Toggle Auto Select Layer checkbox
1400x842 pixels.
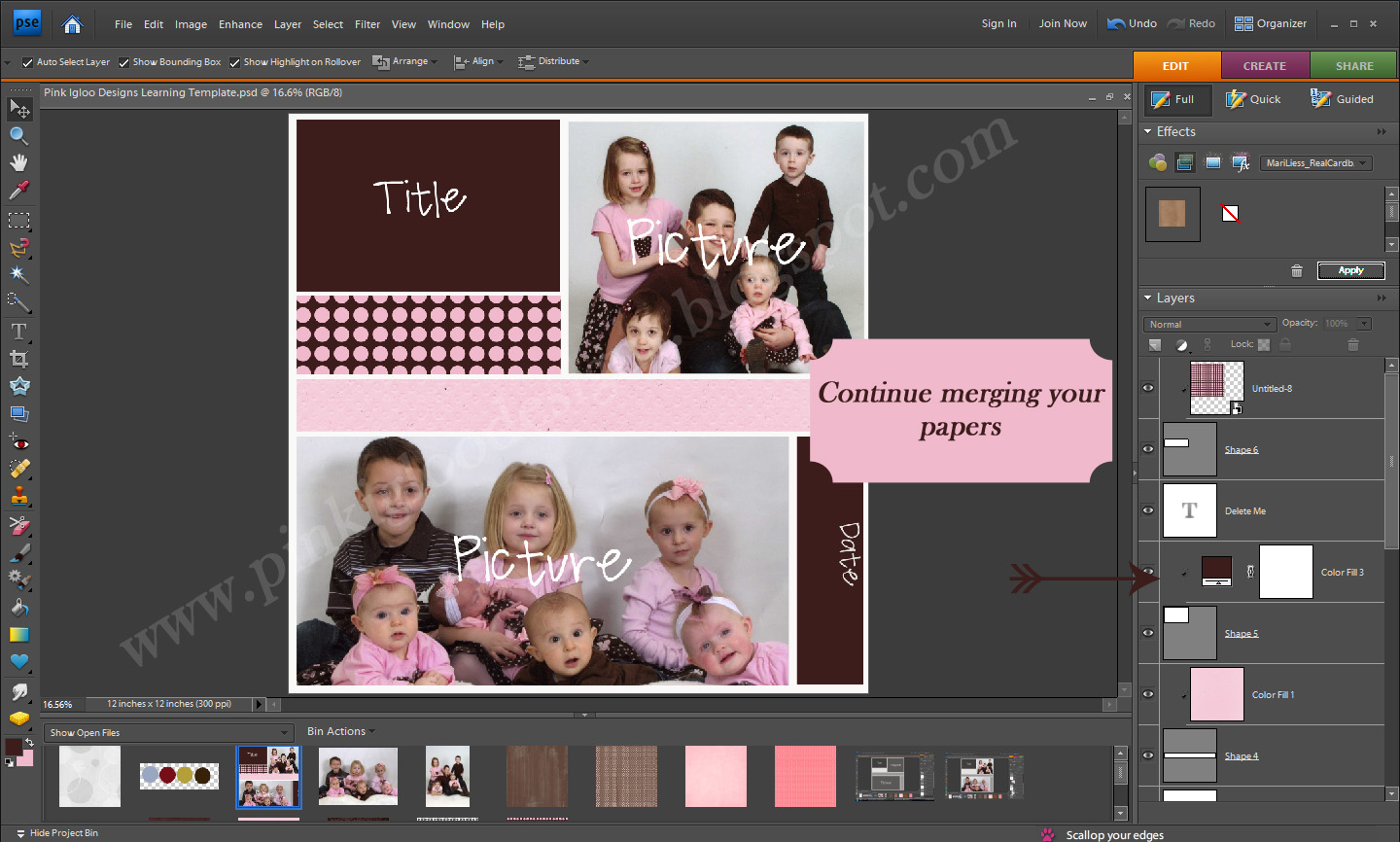[x=27, y=62]
